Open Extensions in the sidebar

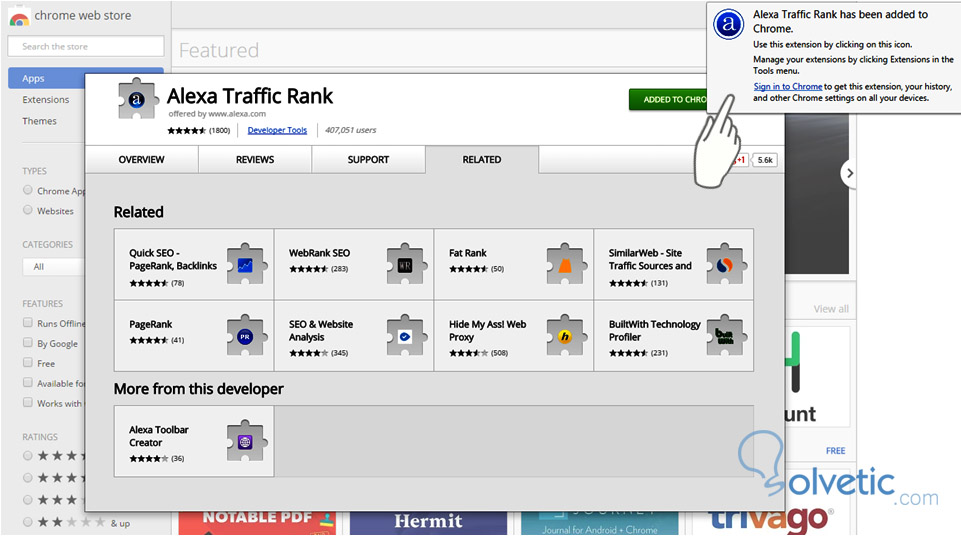(x=45, y=99)
